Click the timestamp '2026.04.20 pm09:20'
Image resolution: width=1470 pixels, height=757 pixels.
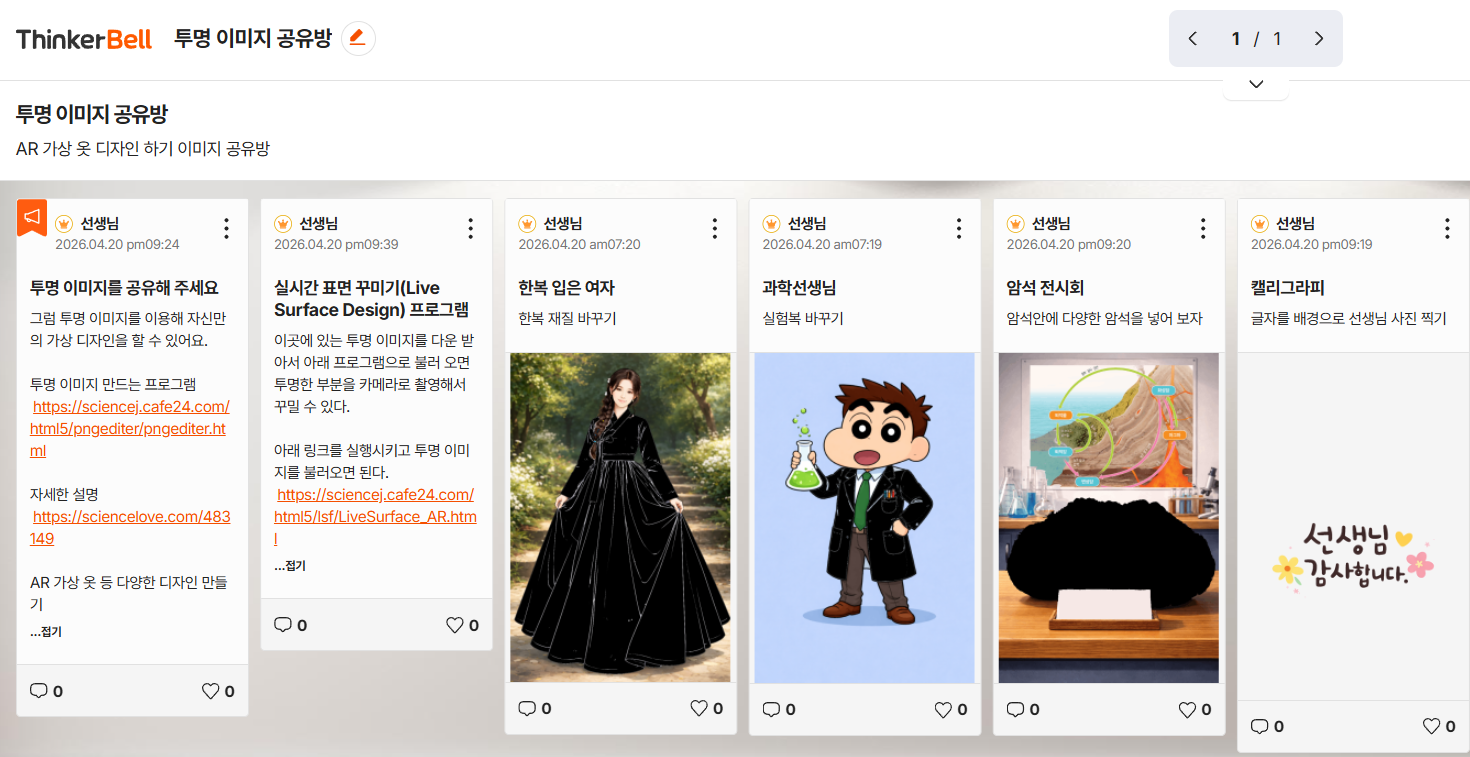tap(1069, 244)
